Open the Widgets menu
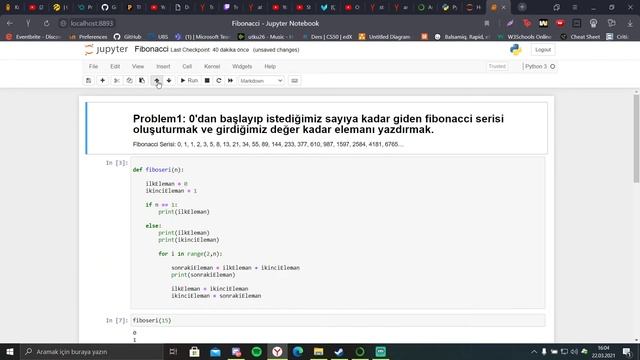The width and height of the screenshot is (640, 360). 242,66
